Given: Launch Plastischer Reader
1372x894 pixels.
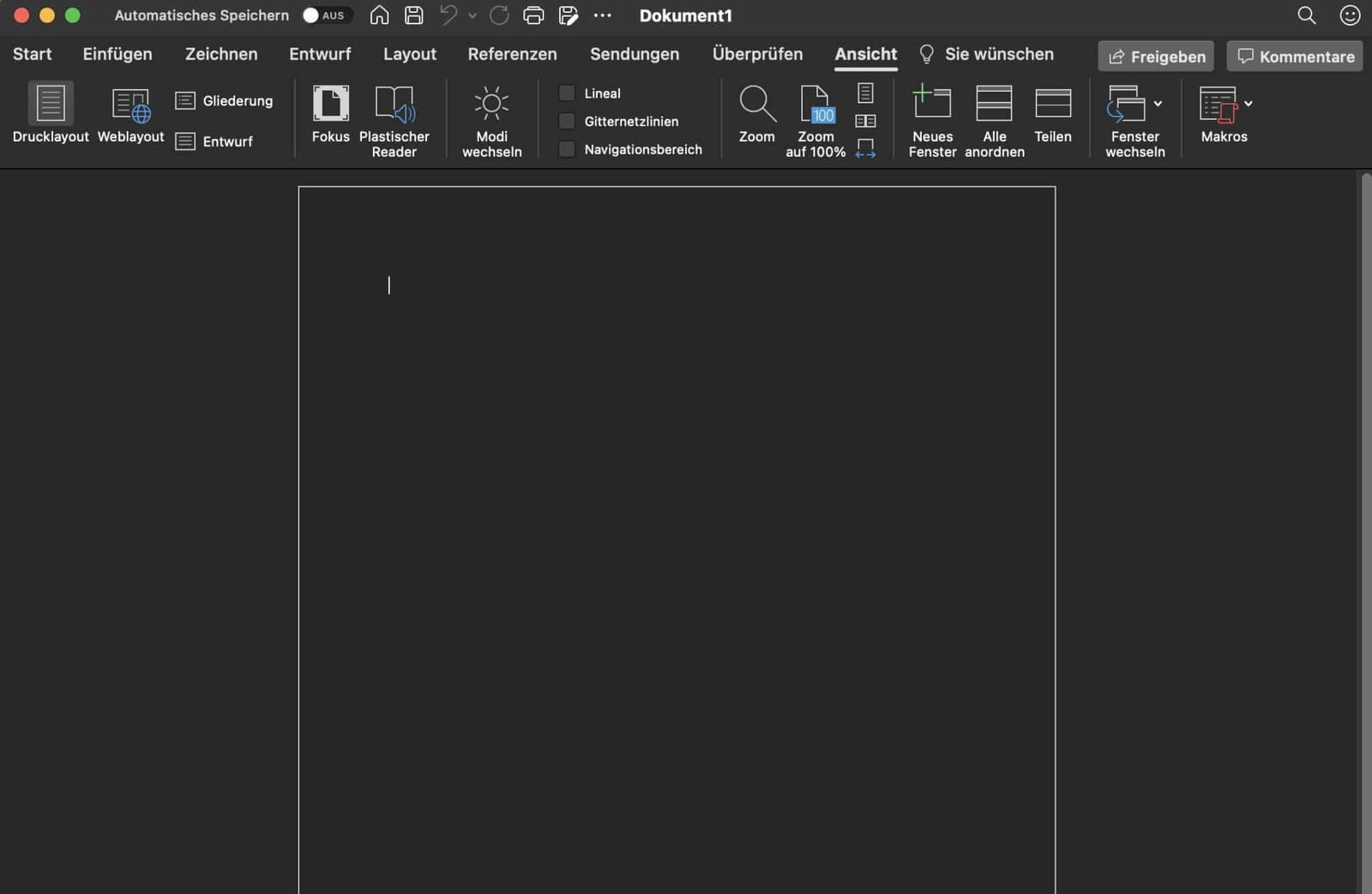Looking at the screenshot, I should (x=394, y=105).
